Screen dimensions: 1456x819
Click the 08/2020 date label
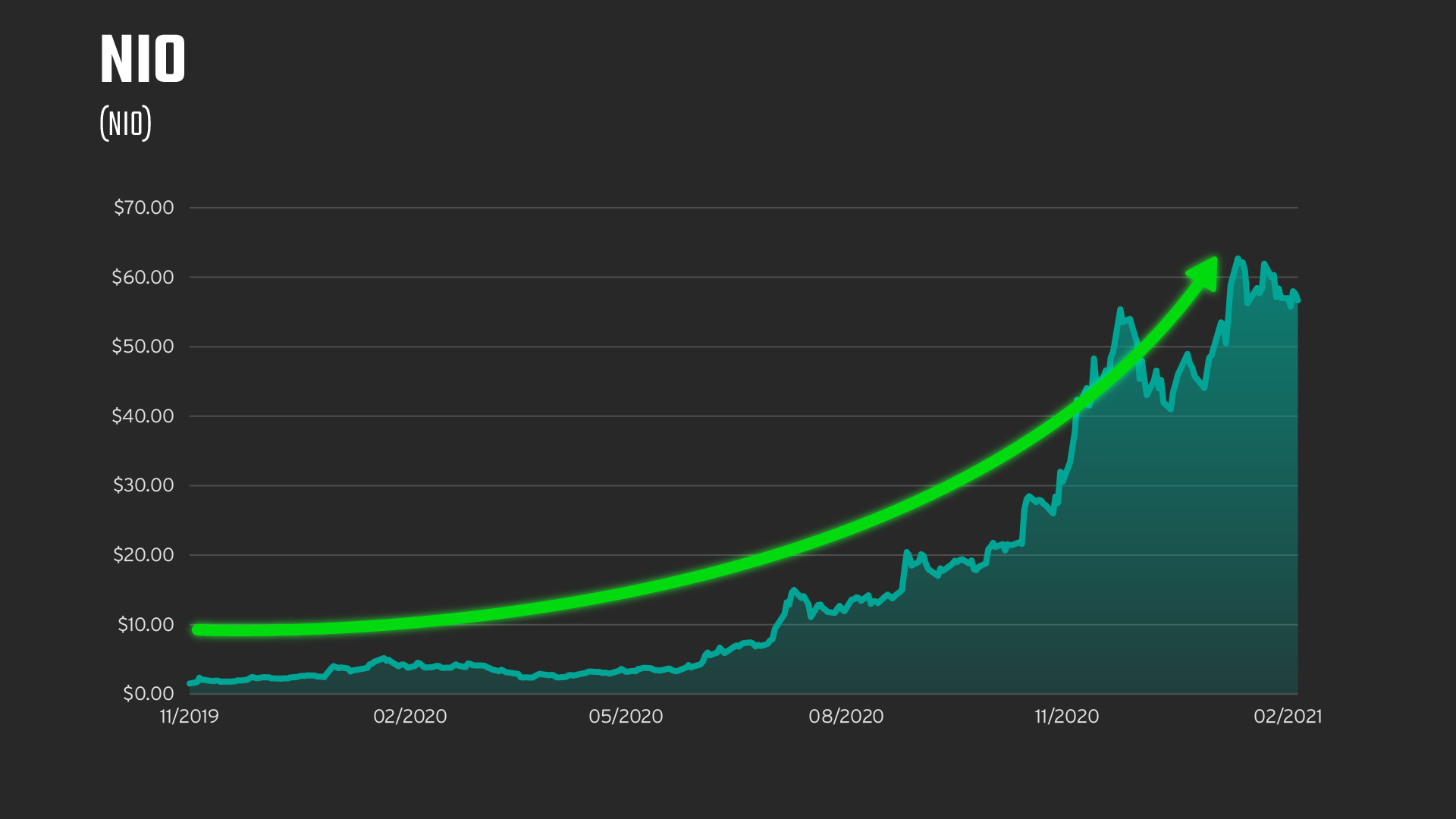click(x=846, y=717)
